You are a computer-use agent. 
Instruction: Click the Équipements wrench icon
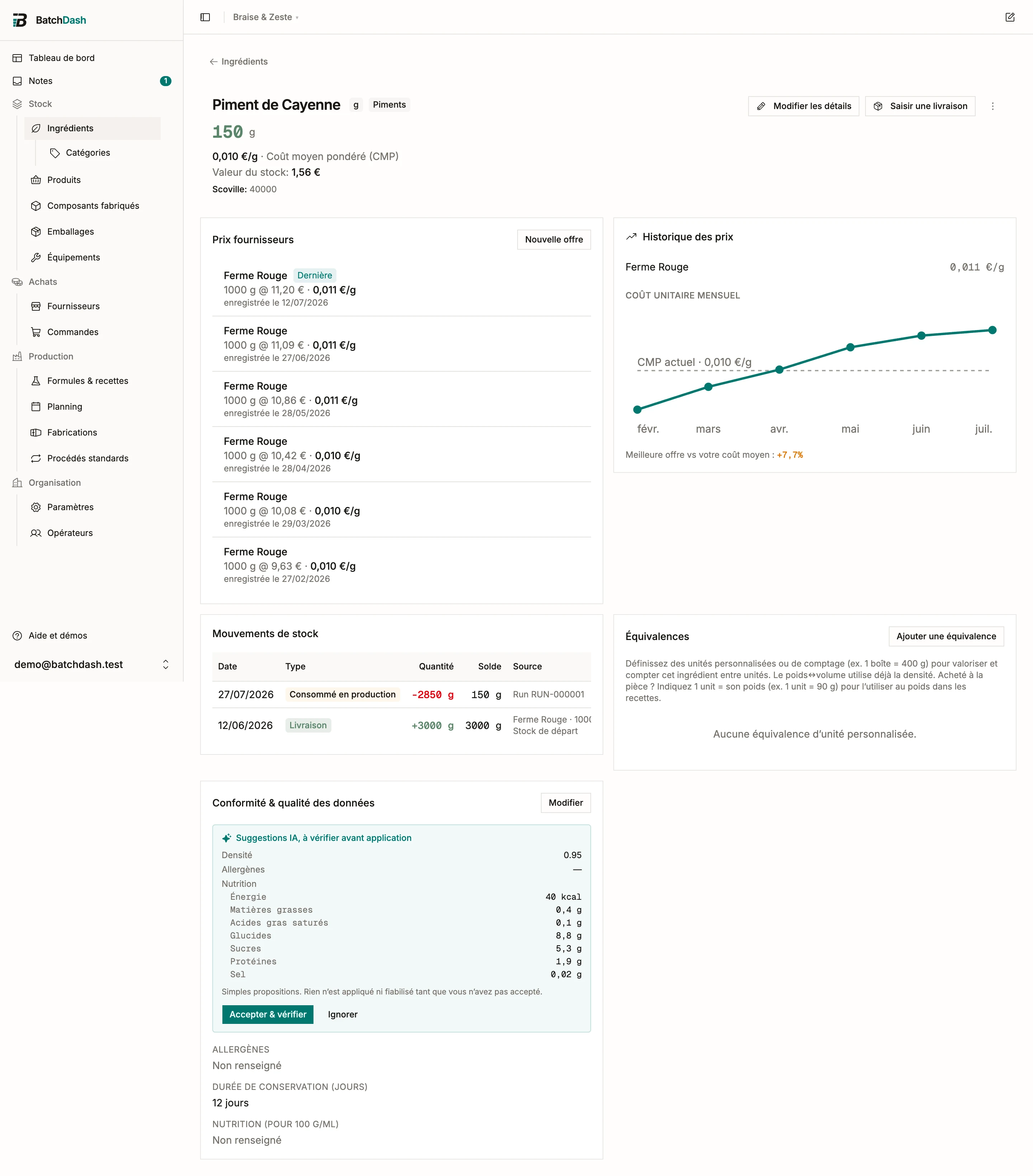(x=36, y=258)
